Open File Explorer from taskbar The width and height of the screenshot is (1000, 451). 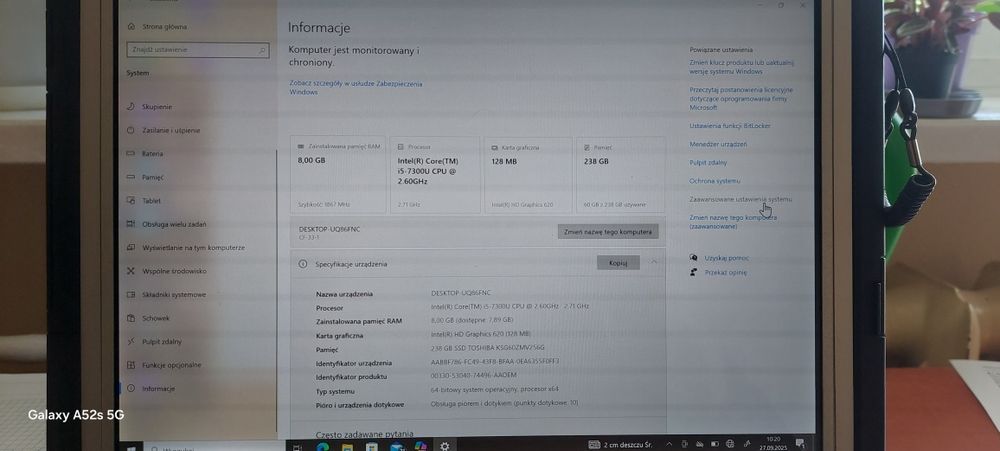(x=346, y=447)
